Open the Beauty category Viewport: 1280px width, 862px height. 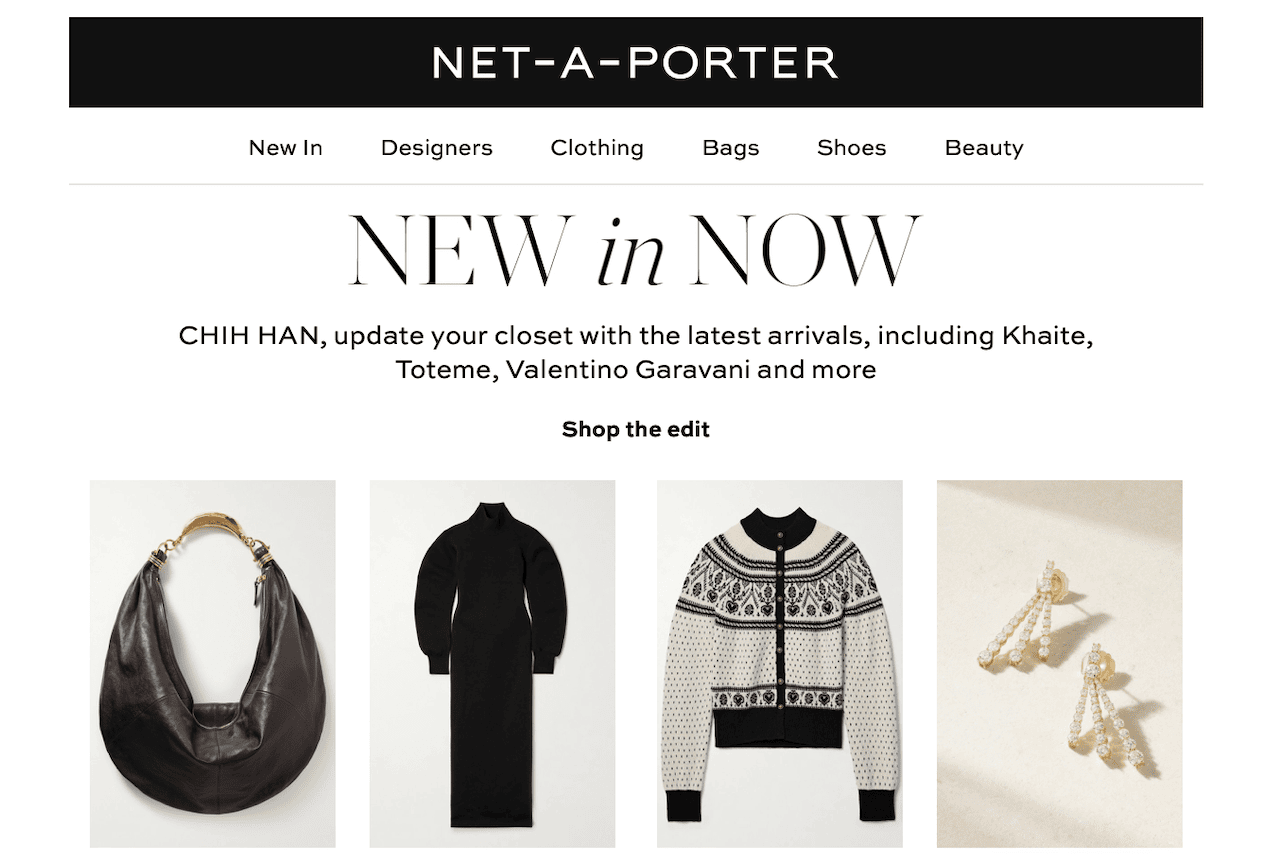[x=984, y=148]
